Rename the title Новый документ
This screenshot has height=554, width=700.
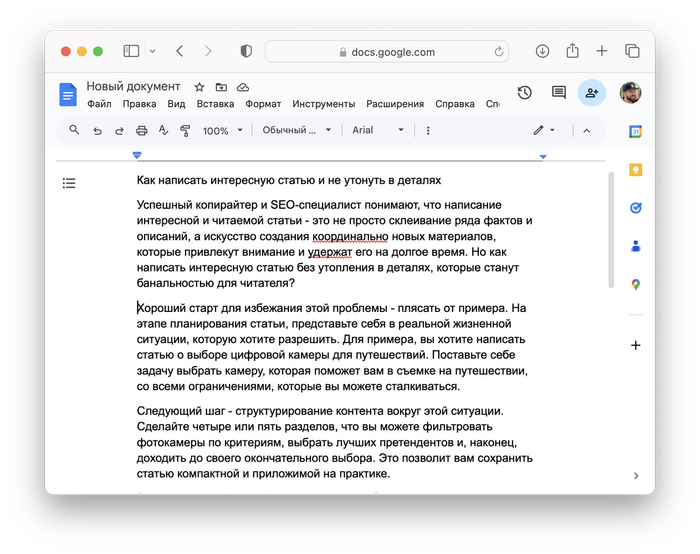[133, 86]
